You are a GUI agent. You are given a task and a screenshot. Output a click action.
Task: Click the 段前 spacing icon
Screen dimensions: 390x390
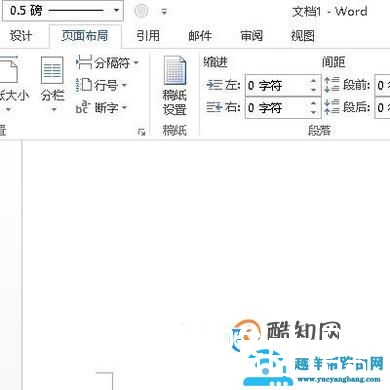click(332, 85)
